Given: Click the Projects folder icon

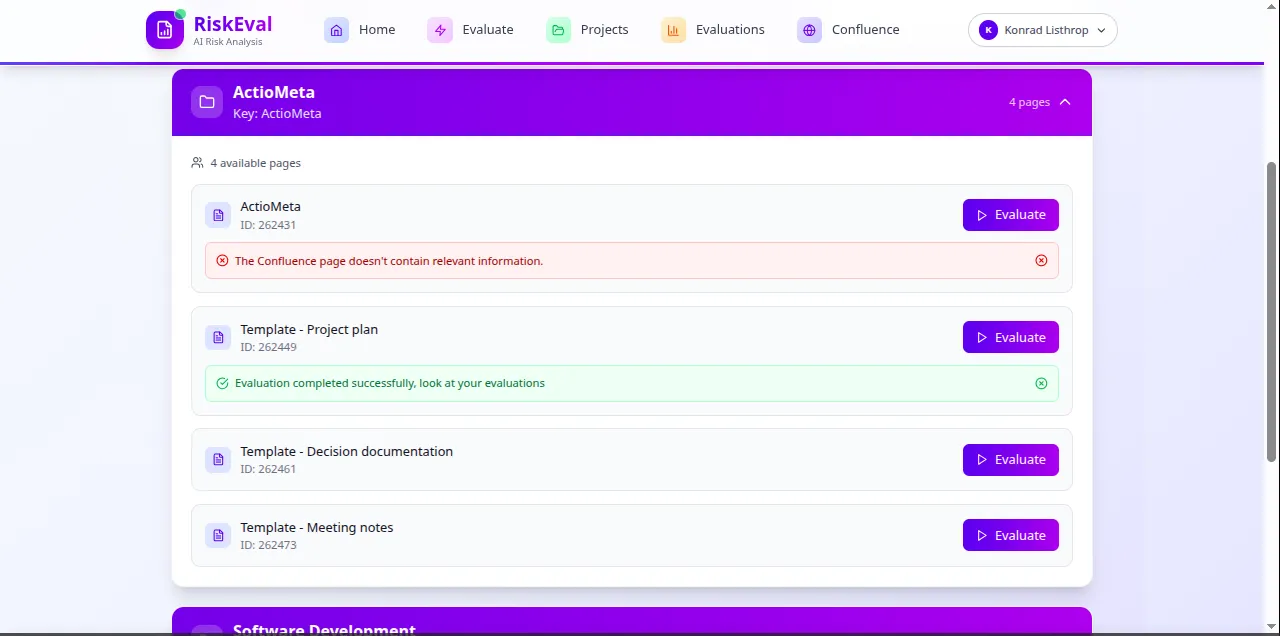Looking at the screenshot, I should 559,30.
